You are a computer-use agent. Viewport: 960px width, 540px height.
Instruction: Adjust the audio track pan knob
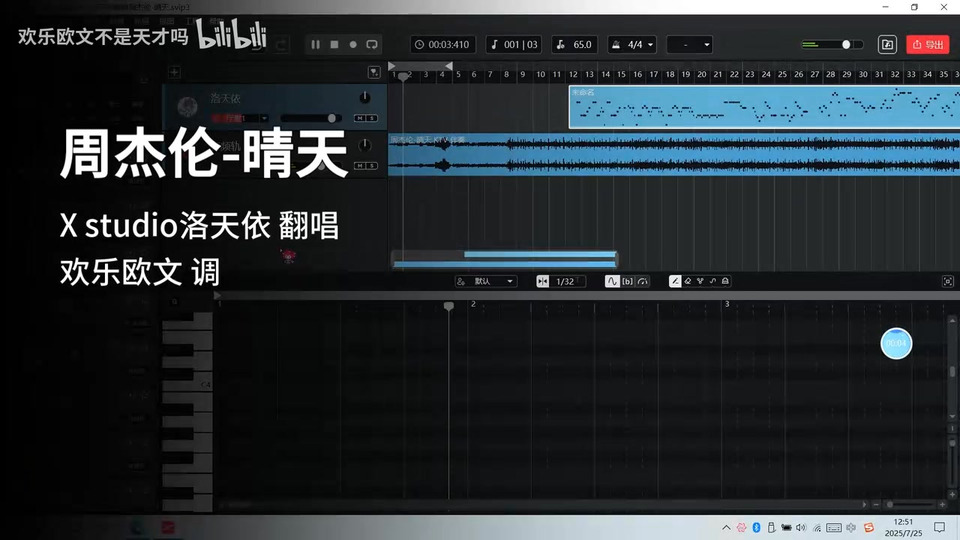pos(364,145)
